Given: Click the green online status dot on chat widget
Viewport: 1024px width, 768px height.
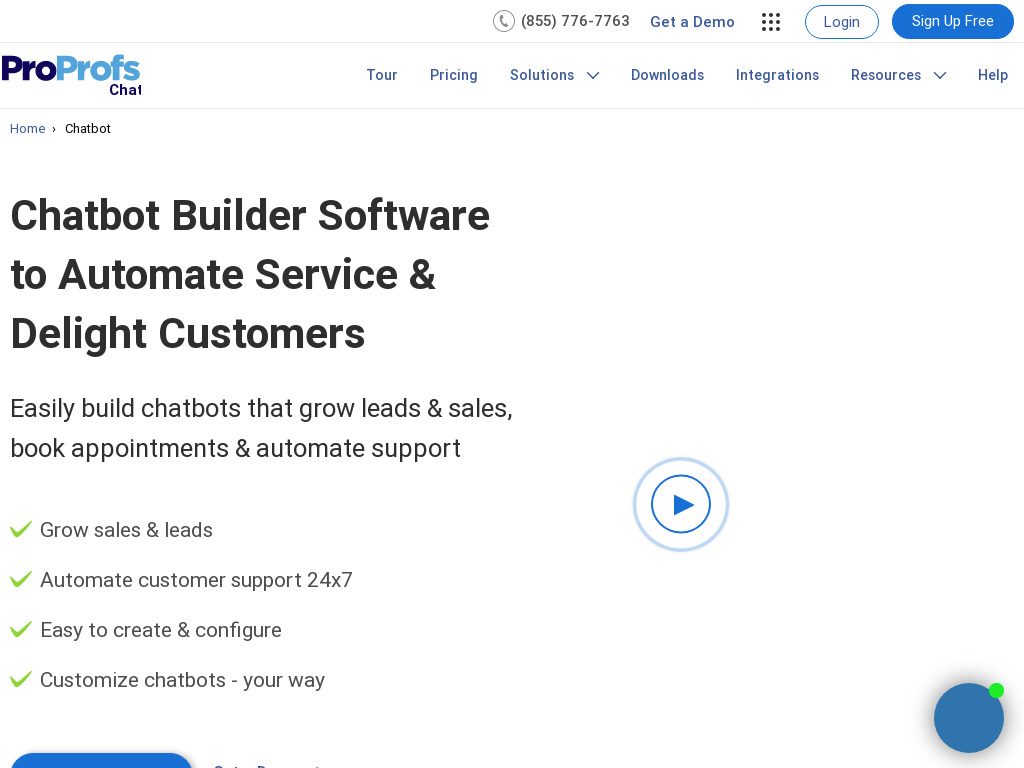Looking at the screenshot, I should (997, 690).
